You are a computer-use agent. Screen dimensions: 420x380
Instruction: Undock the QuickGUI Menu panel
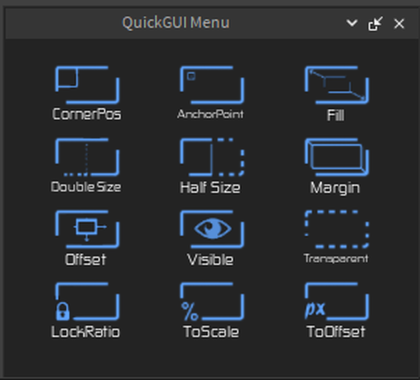click(x=375, y=24)
